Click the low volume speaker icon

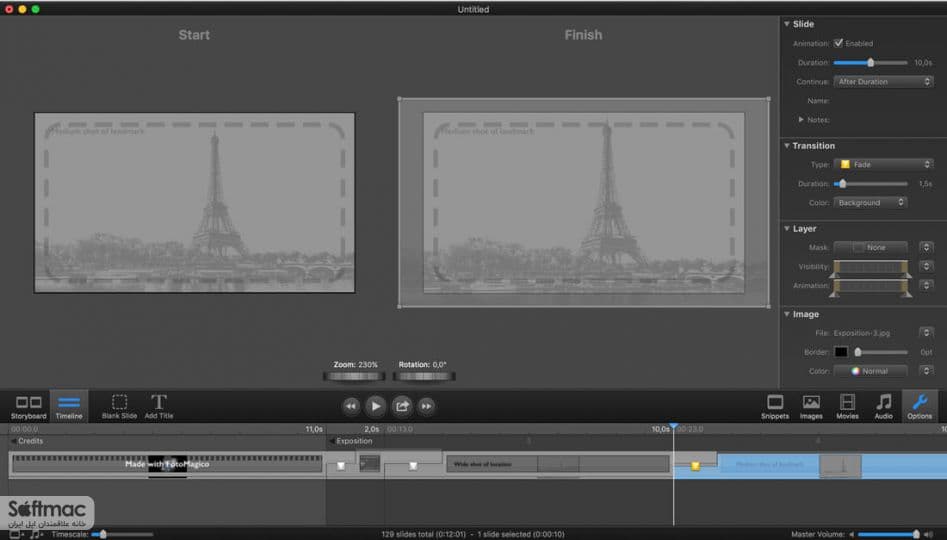point(852,535)
